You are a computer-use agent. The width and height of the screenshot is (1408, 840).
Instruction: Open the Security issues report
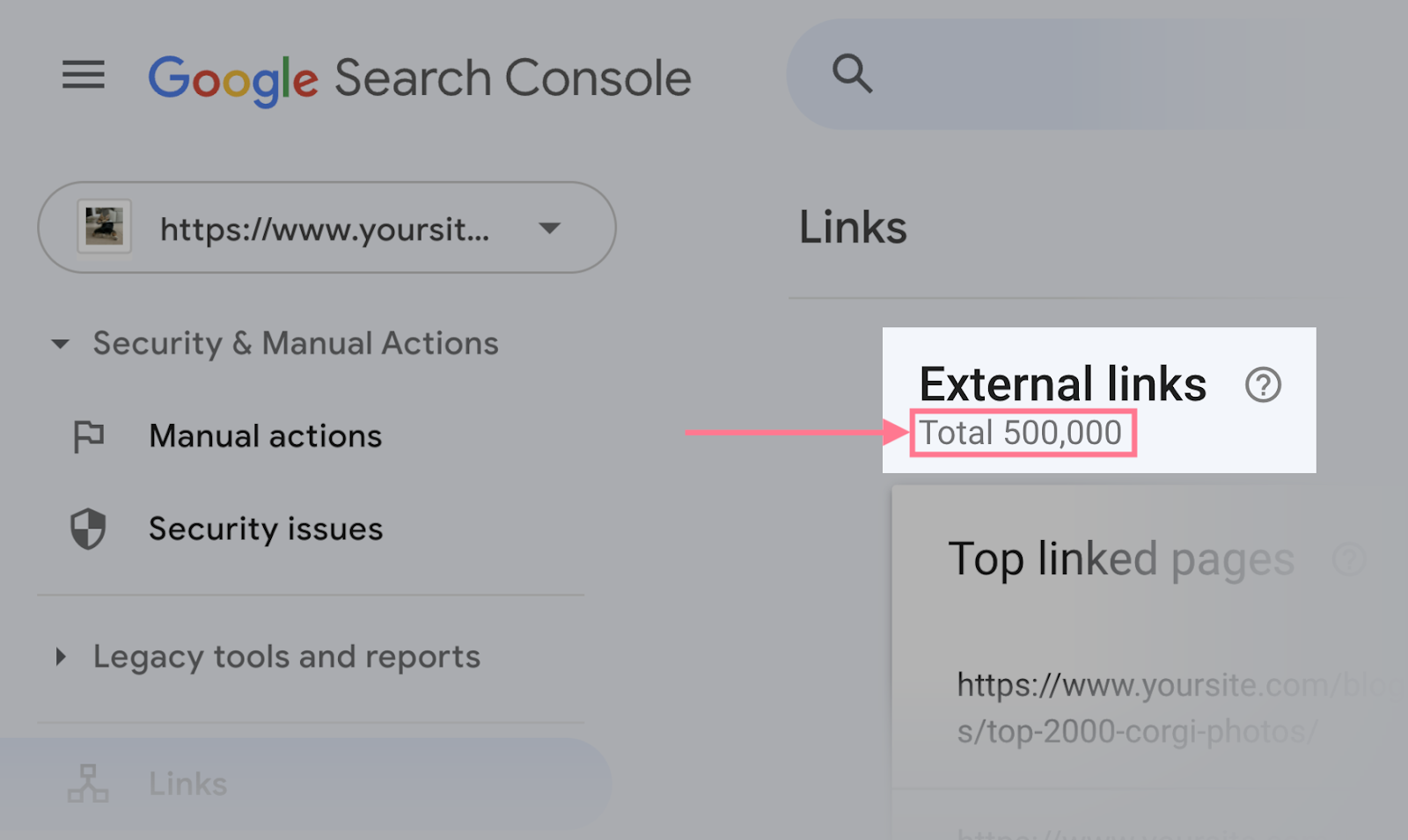coord(265,528)
